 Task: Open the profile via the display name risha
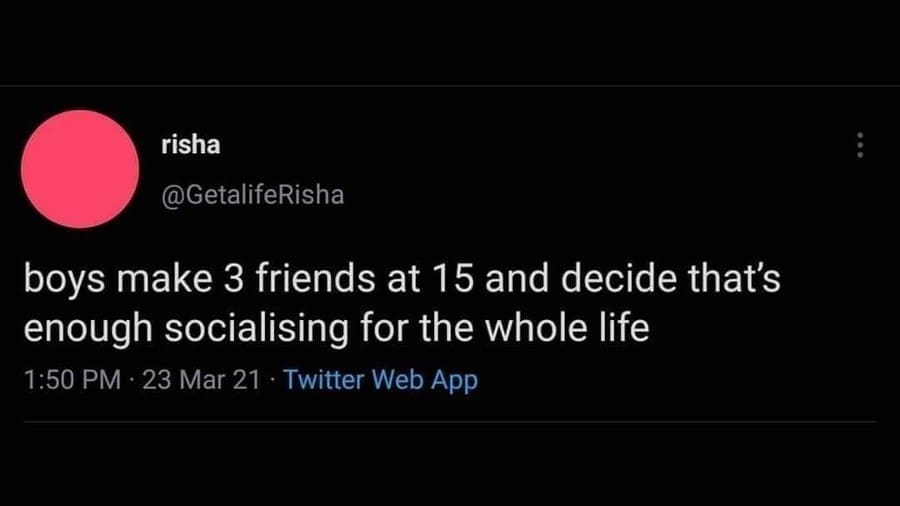(190, 145)
